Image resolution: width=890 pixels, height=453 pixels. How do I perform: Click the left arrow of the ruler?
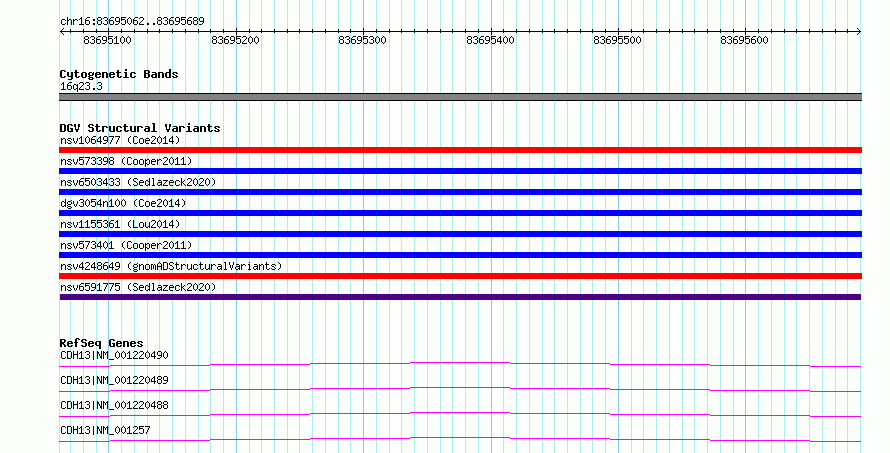[x=62, y=32]
